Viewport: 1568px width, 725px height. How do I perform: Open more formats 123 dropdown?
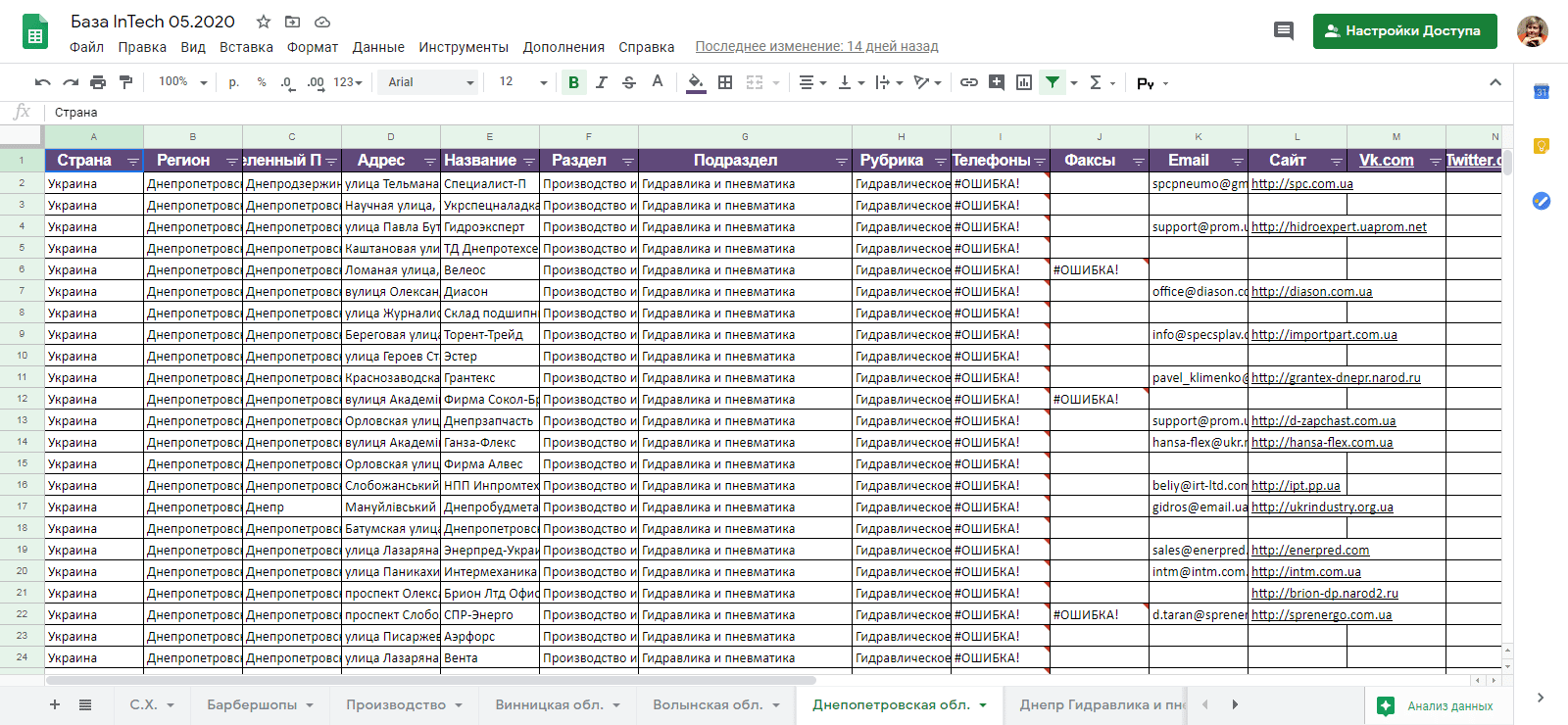click(x=348, y=82)
